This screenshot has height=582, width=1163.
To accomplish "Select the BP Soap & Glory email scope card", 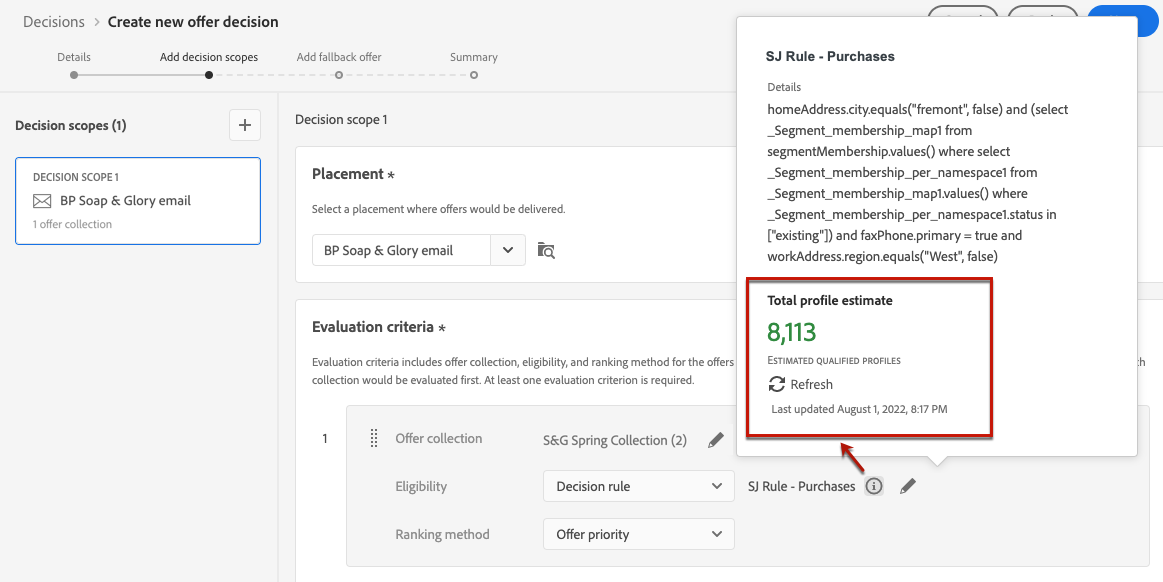I will [x=138, y=201].
